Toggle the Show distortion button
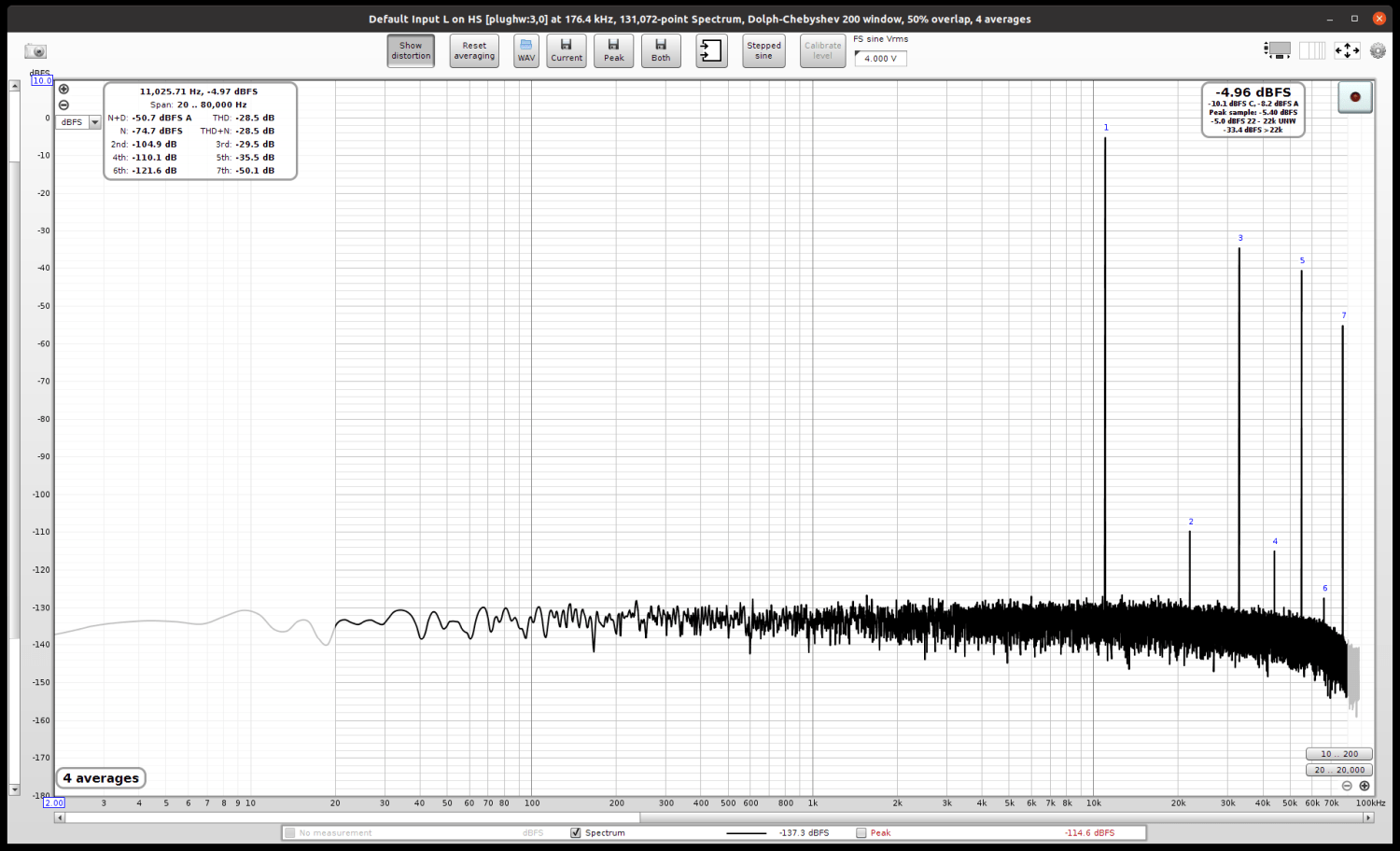This screenshot has height=851, width=1400. click(411, 50)
